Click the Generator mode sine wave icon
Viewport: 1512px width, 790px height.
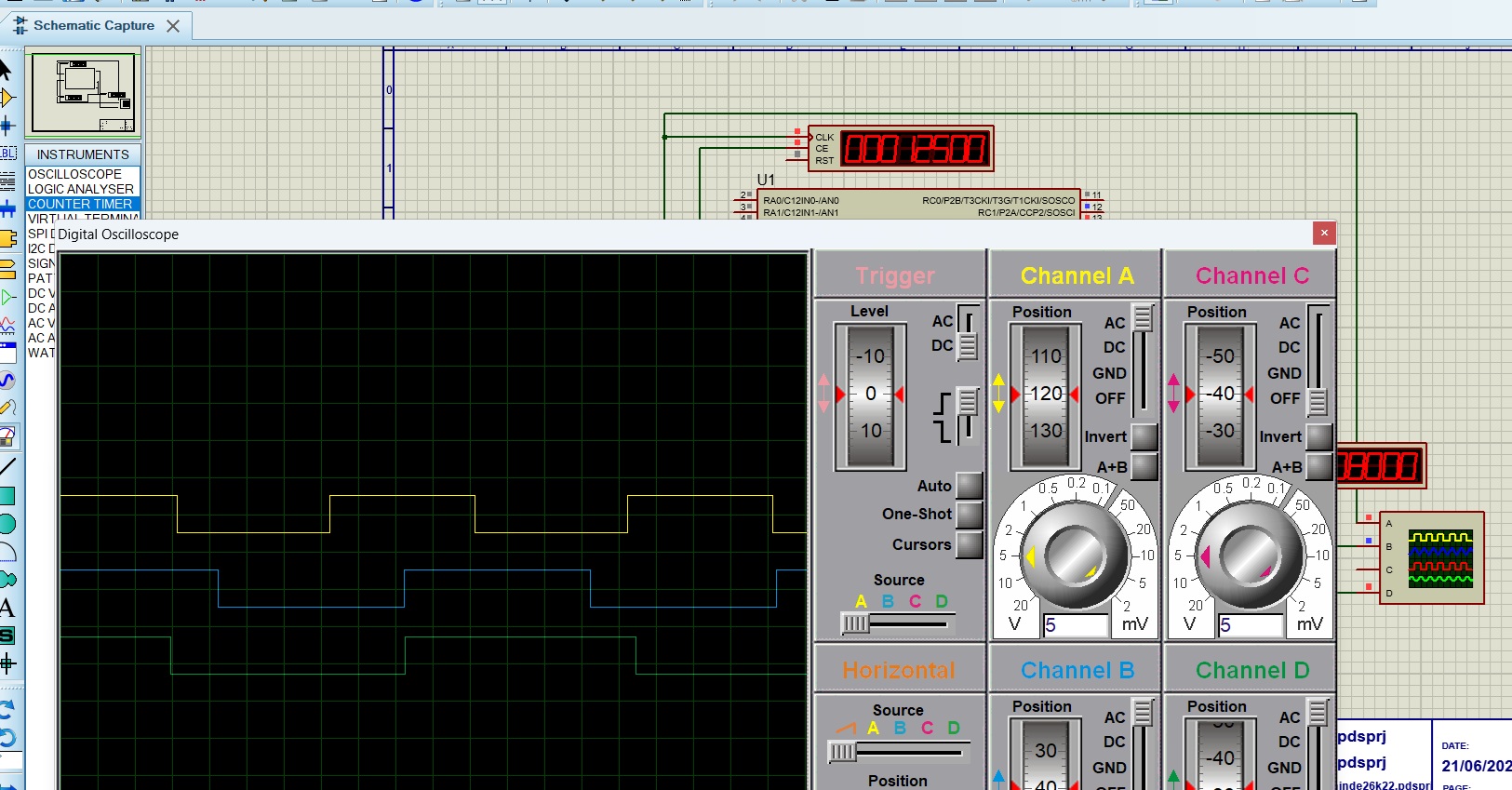click(x=7, y=380)
